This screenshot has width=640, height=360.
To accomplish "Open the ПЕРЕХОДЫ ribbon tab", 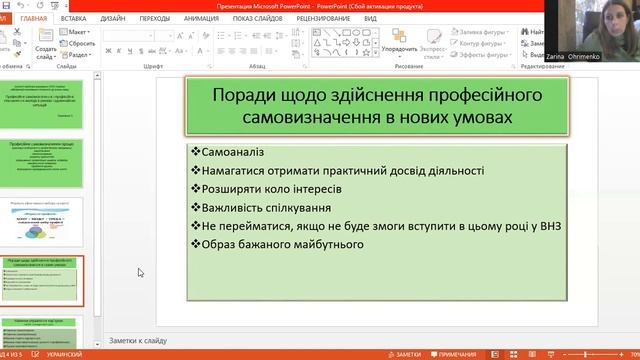I will pos(154,18).
